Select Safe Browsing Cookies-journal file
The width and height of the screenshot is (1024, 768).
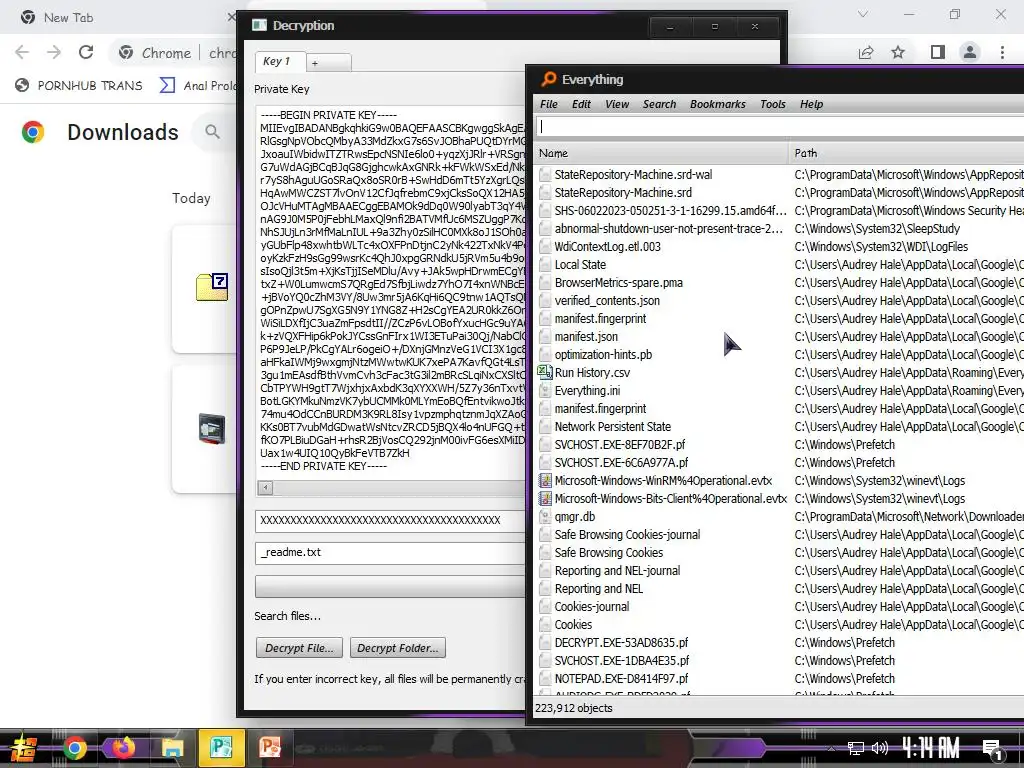click(627, 534)
